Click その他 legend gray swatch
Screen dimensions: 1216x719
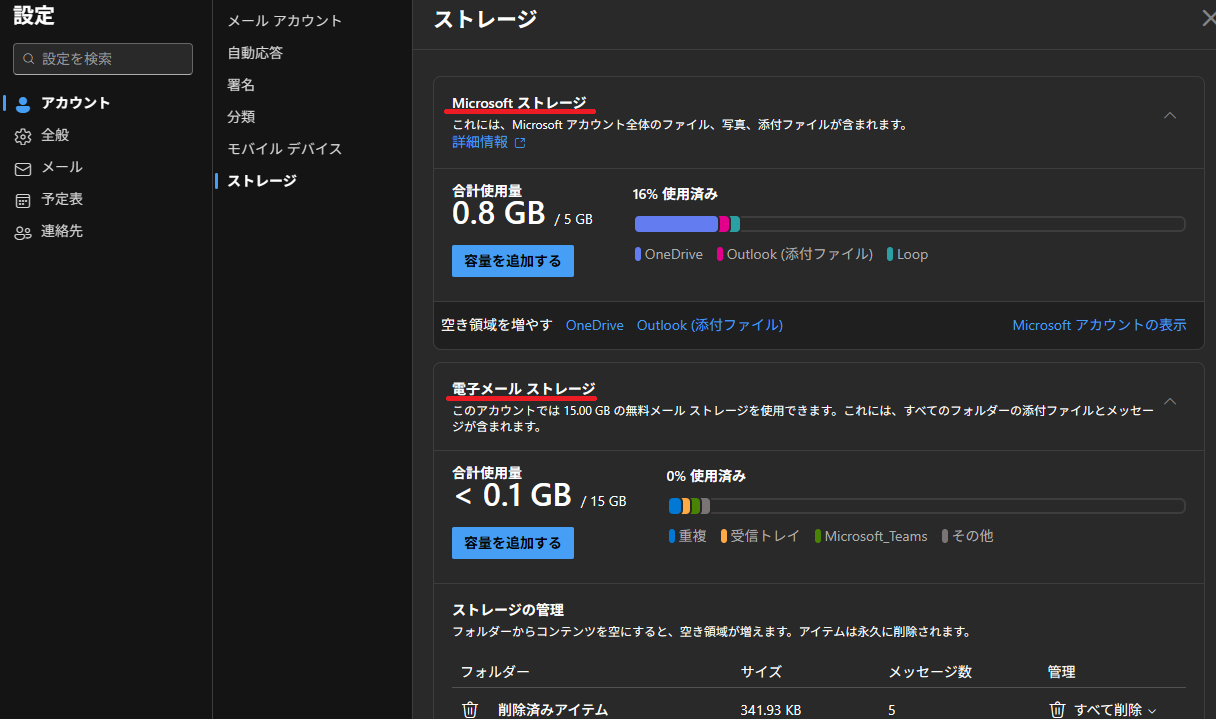click(945, 536)
